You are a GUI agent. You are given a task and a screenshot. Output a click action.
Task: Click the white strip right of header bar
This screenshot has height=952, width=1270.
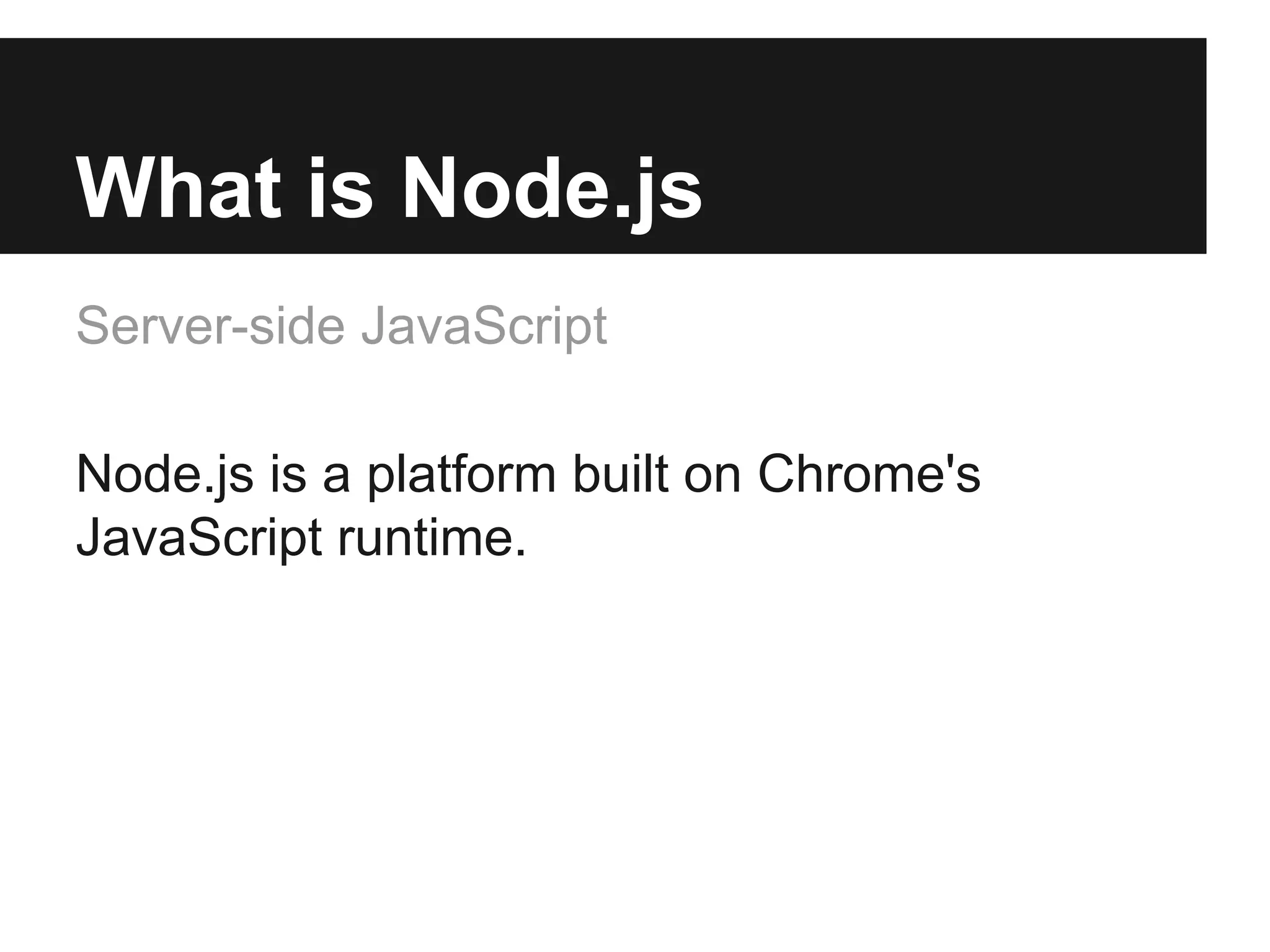1238,146
